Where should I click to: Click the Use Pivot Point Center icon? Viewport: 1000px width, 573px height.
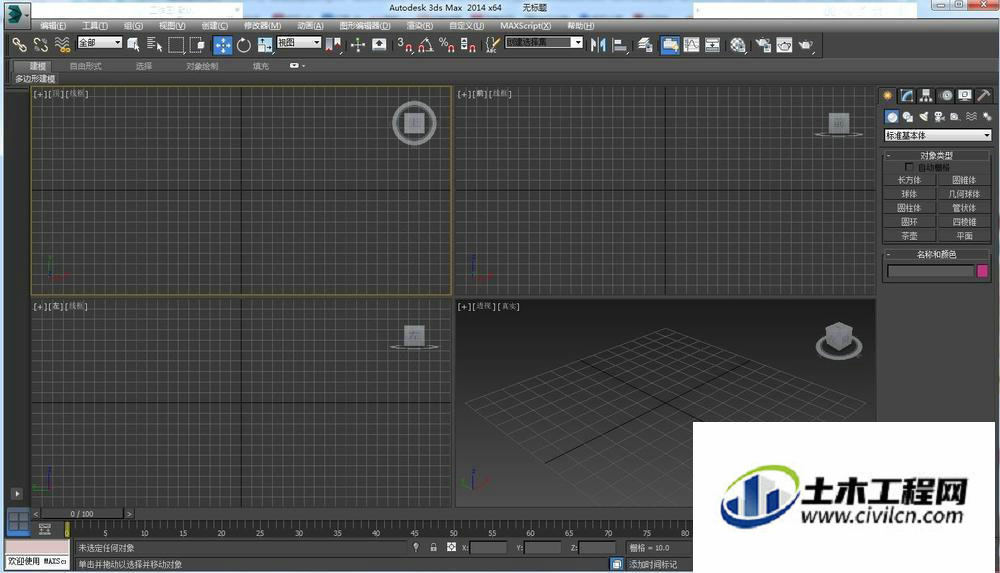(333, 45)
